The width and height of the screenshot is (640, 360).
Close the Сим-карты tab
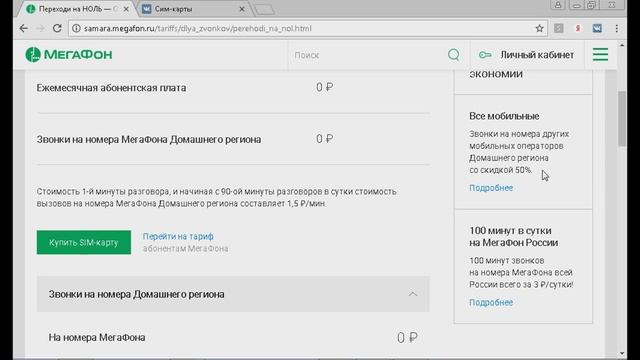[x=242, y=9]
